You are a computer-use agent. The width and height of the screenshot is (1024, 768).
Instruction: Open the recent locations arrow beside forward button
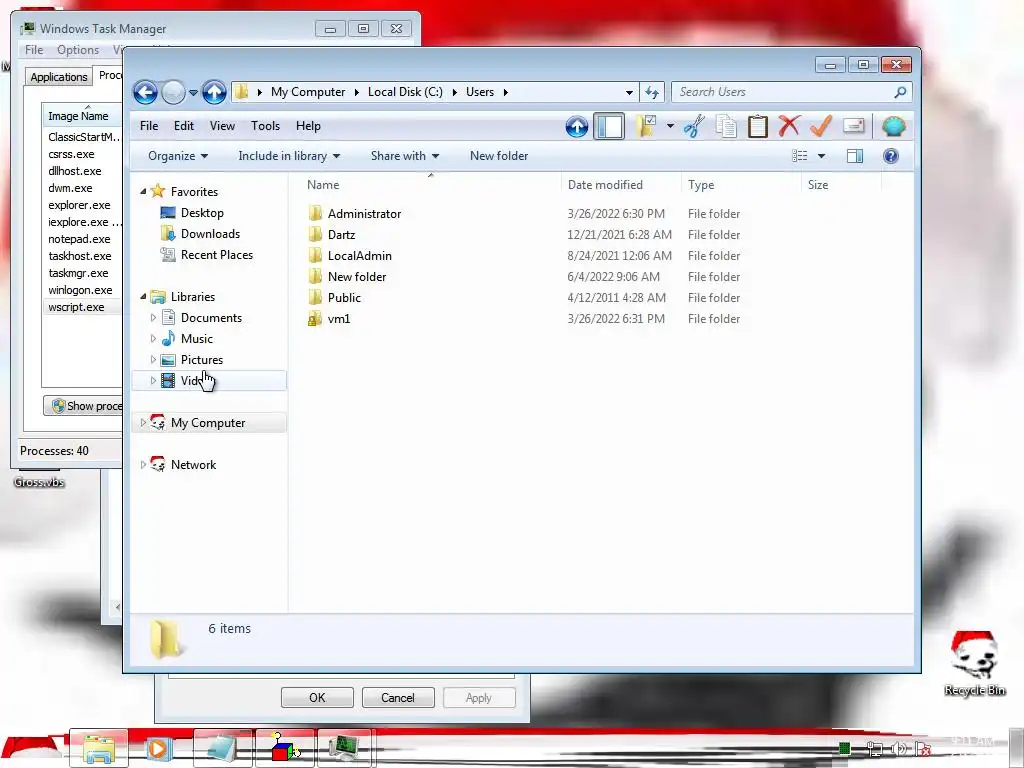[193, 93]
